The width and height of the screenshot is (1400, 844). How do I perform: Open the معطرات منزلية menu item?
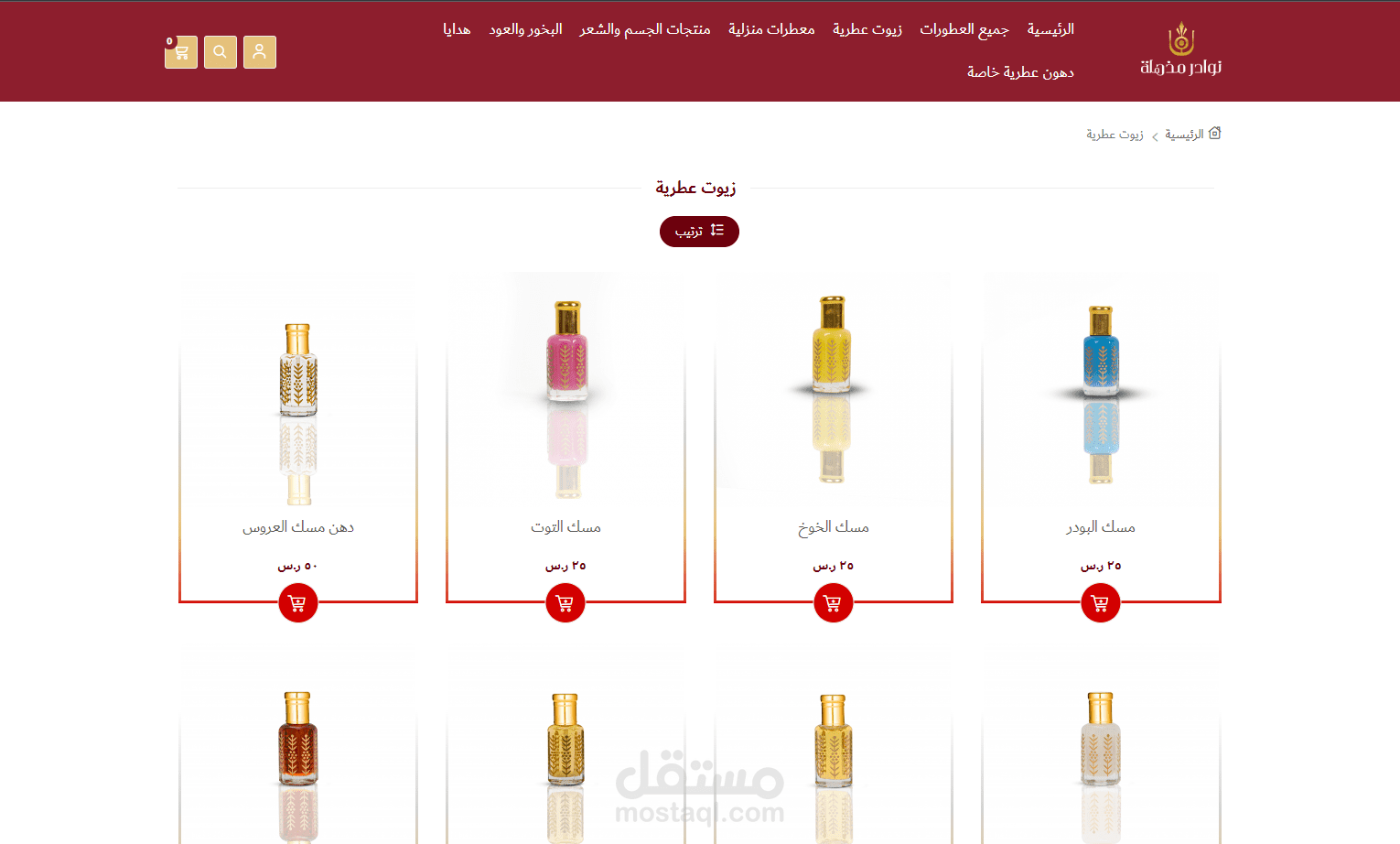(771, 29)
